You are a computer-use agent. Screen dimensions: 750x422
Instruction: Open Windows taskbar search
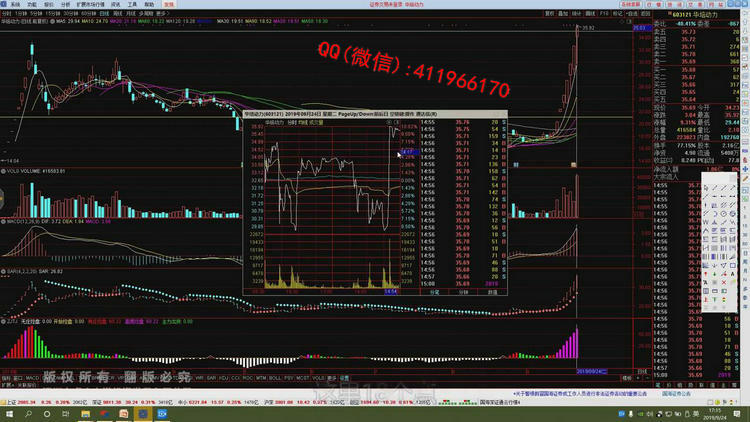pyautogui.click(x=28, y=414)
